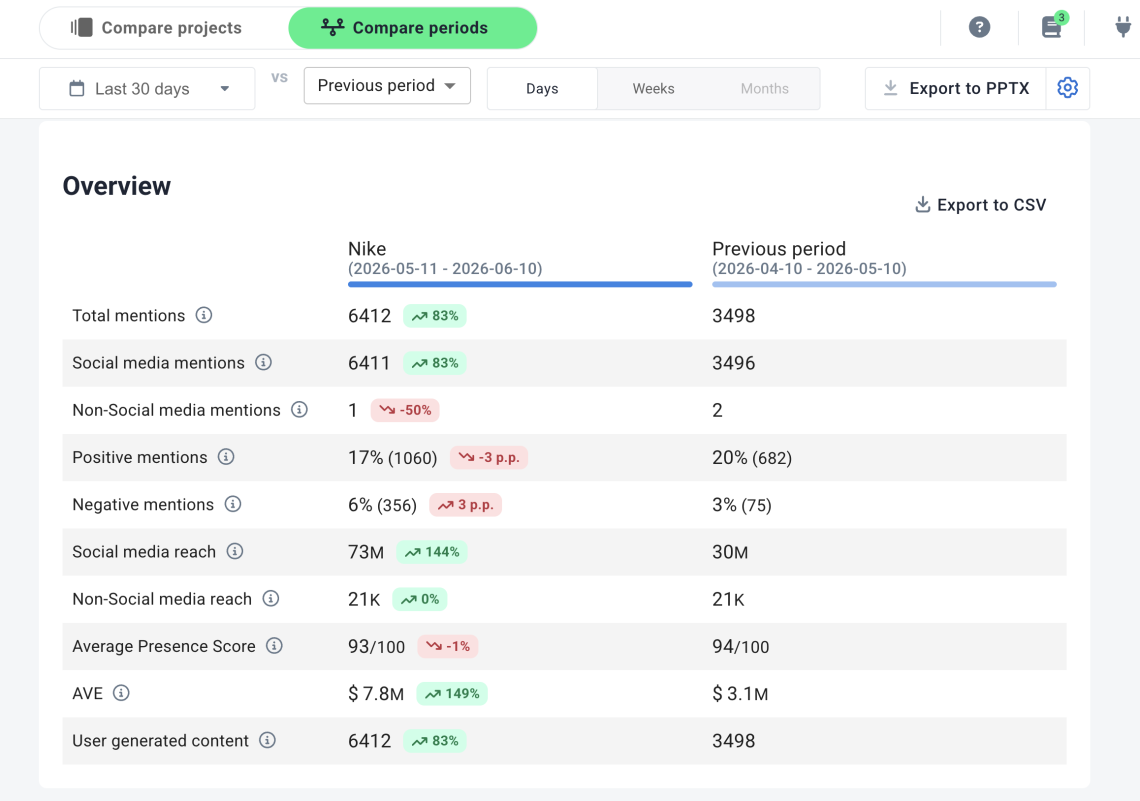
Task: Export overview to CSV
Action: point(980,205)
